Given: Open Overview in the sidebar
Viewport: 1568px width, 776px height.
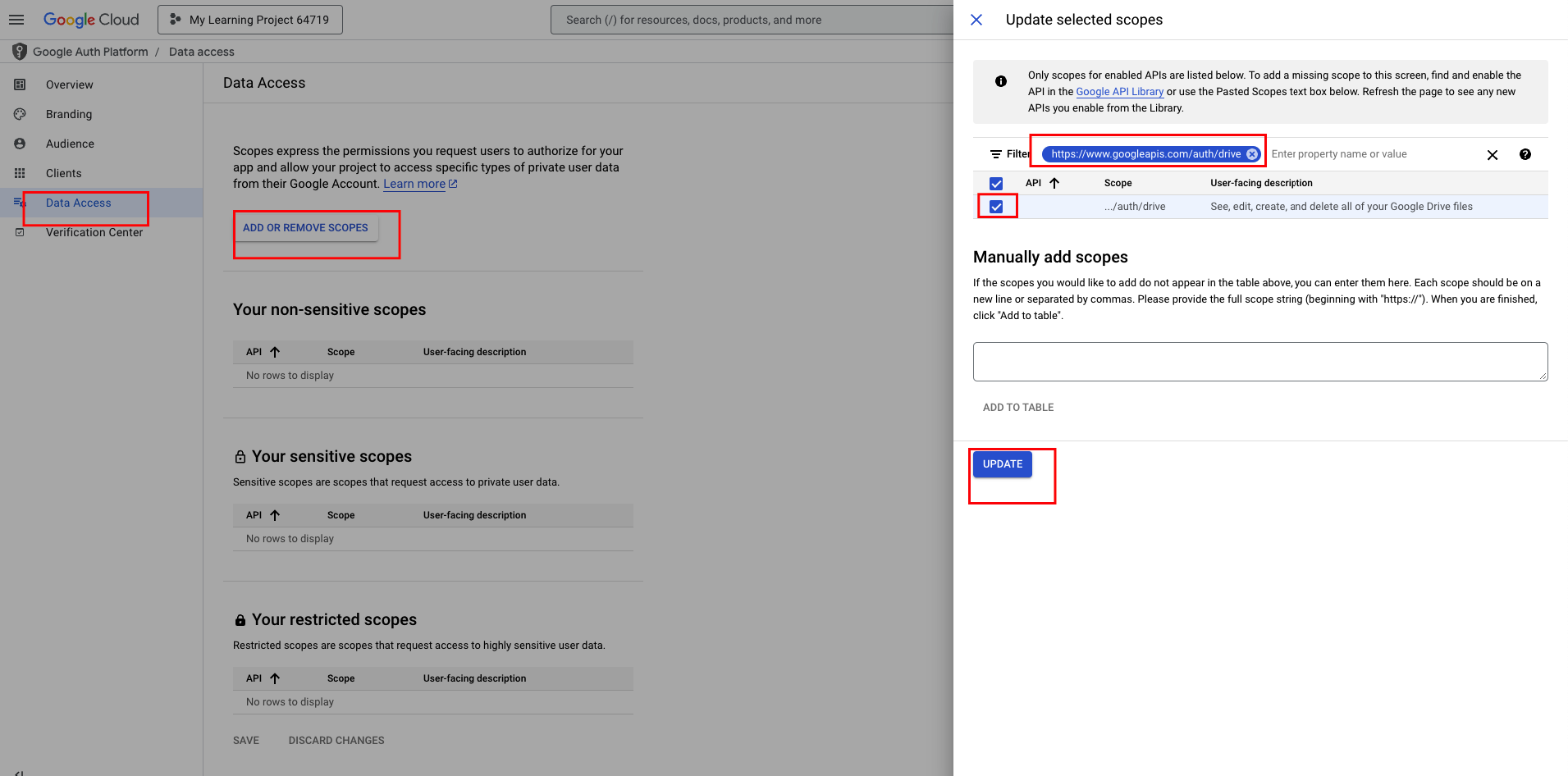Looking at the screenshot, I should click(70, 84).
